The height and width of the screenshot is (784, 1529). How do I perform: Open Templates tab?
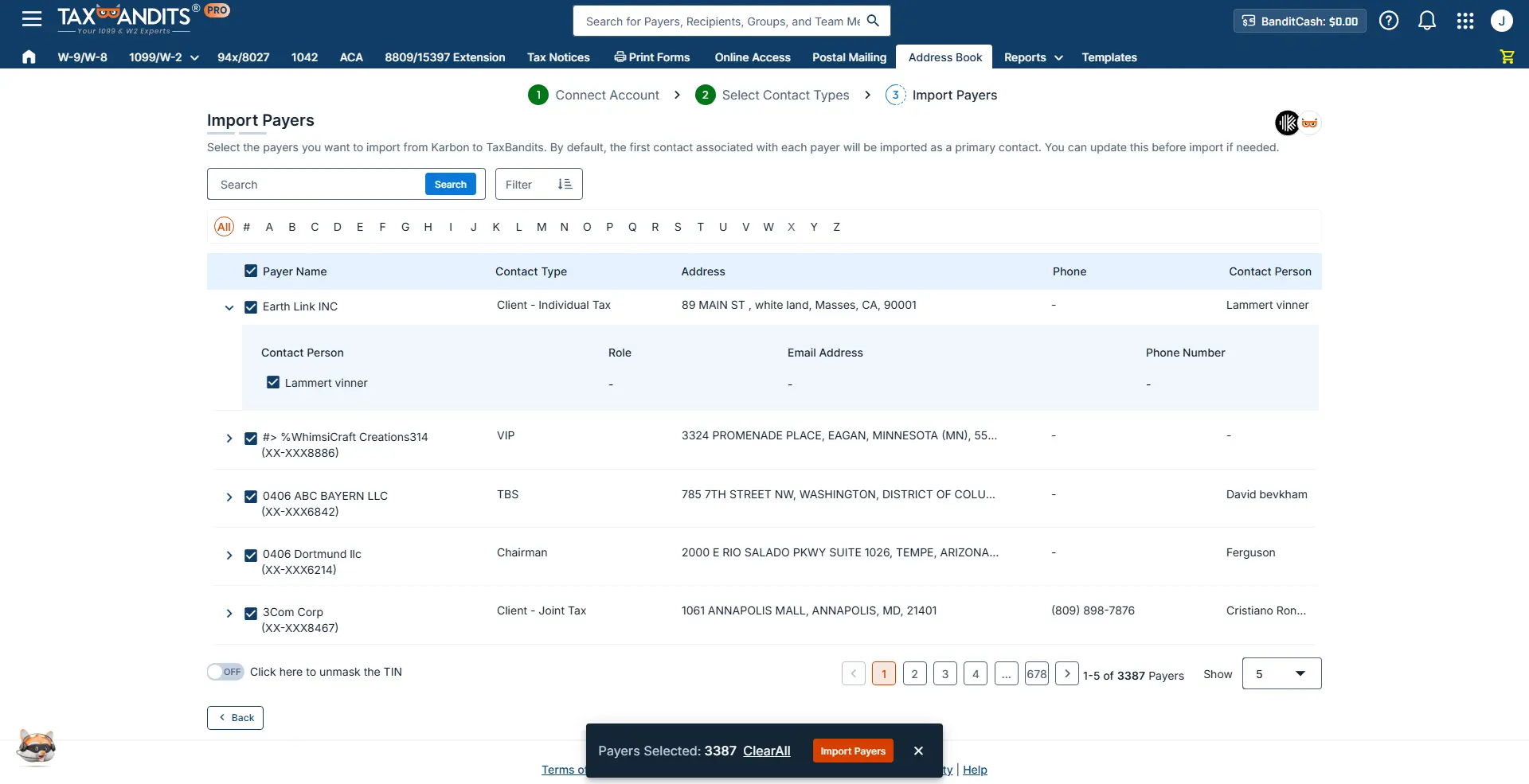pyautogui.click(x=1109, y=57)
